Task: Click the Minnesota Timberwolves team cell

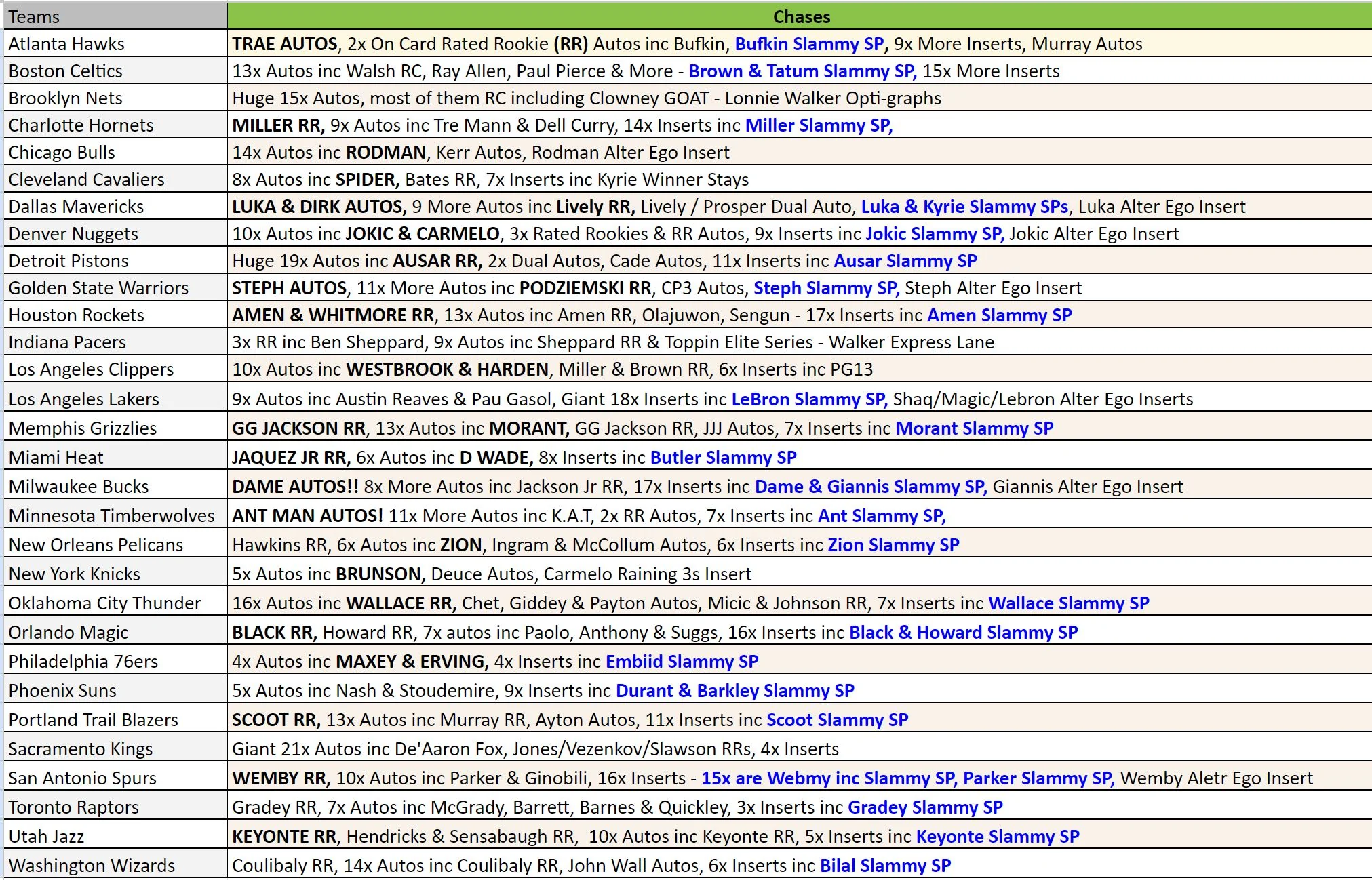Action: (115, 514)
